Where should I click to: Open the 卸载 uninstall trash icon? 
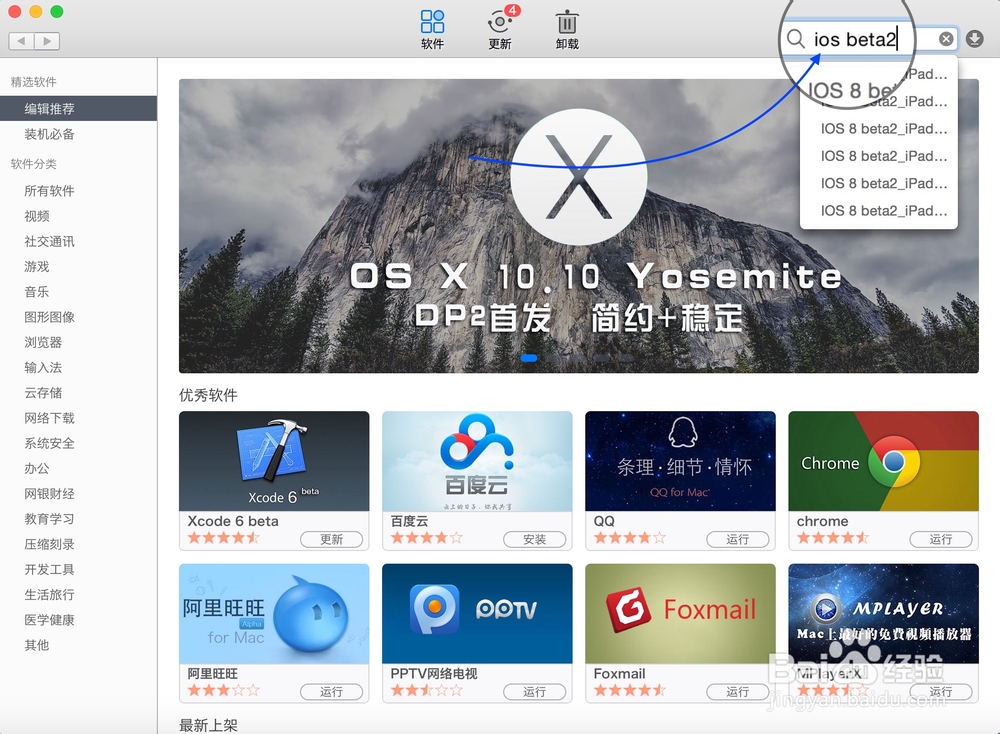click(567, 22)
